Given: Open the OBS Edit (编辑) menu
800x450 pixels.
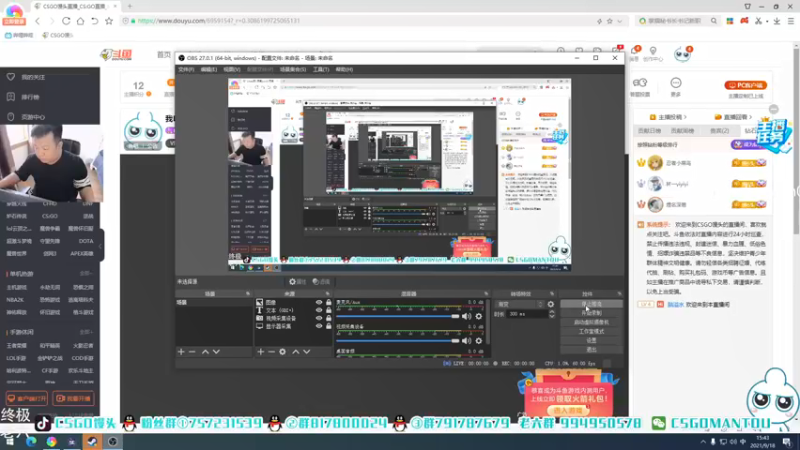Looking at the screenshot, I should (208, 69).
